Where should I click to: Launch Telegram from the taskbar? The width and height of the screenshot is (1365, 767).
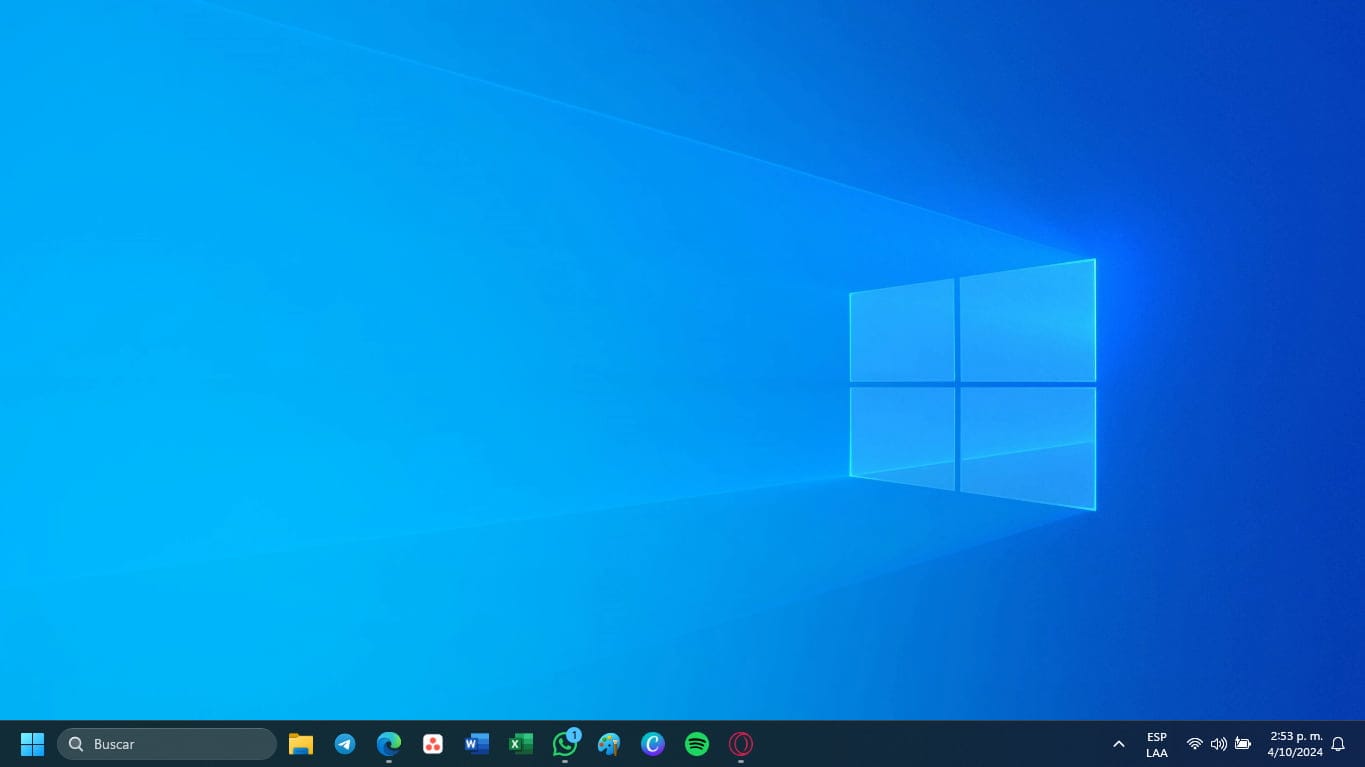(345, 744)
